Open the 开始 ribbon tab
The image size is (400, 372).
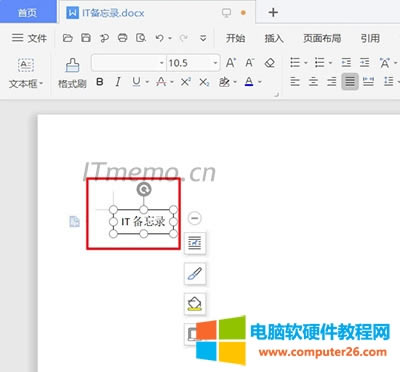click(235, 38)
